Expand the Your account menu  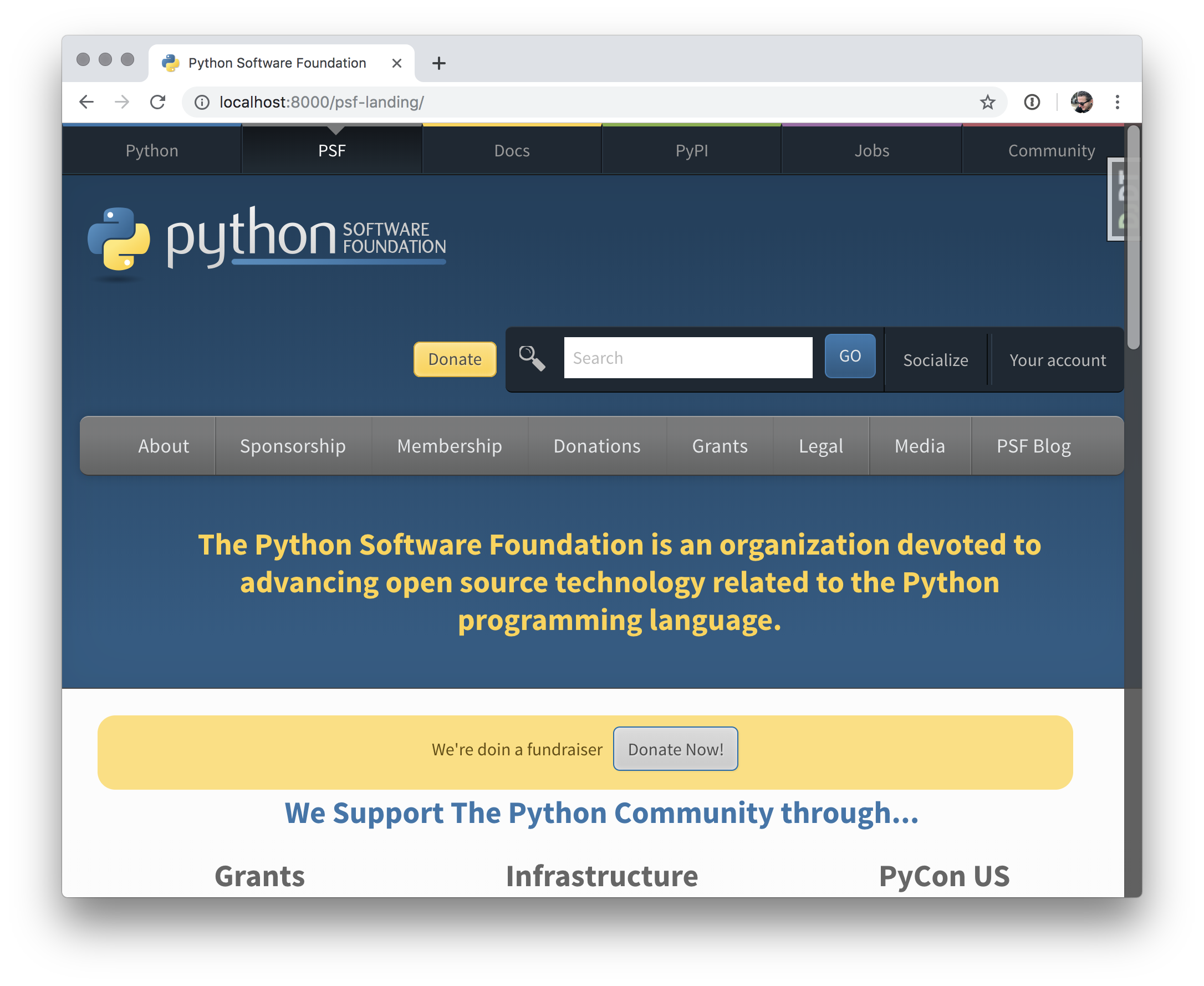pyautogui.click(x=1057, y=360)
